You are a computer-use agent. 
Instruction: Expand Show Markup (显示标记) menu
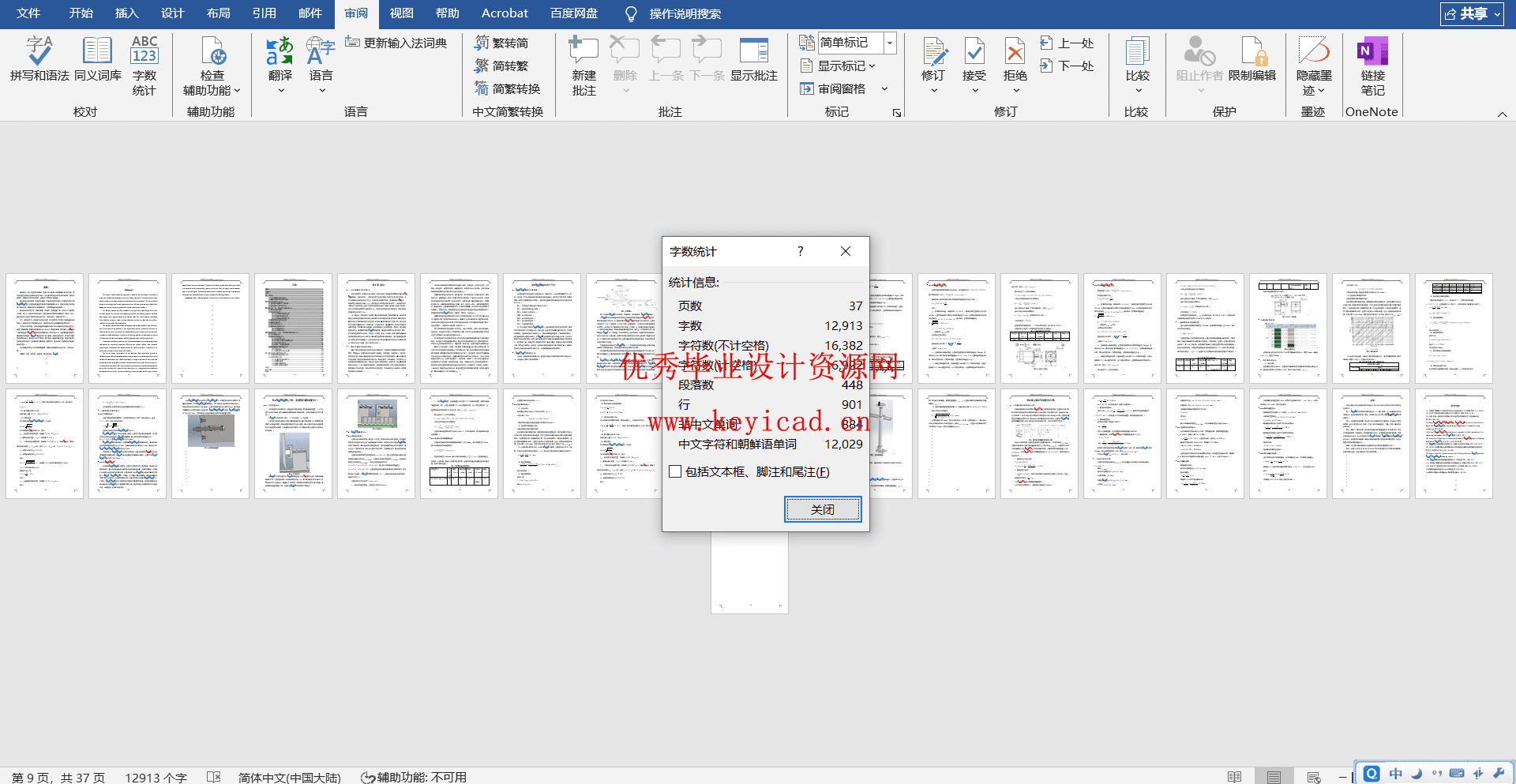point(839,66)
